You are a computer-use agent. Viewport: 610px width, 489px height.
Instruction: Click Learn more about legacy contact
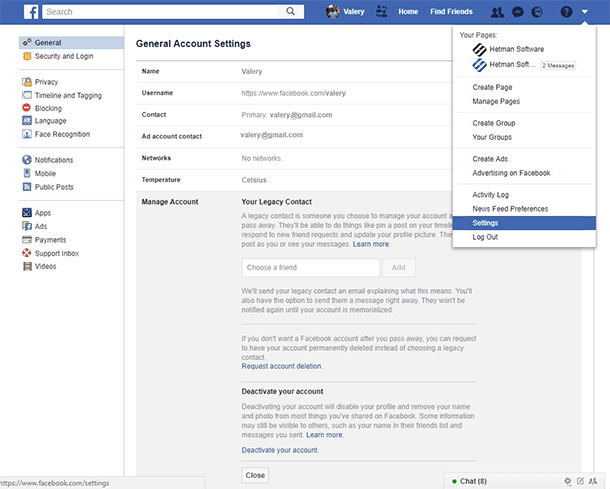click(x=371, y=244)
